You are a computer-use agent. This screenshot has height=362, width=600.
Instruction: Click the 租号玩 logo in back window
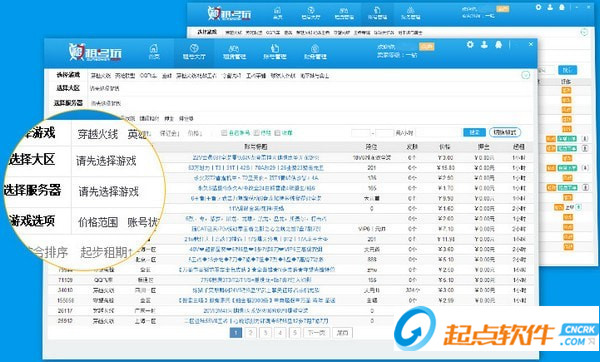coord(229,14)
